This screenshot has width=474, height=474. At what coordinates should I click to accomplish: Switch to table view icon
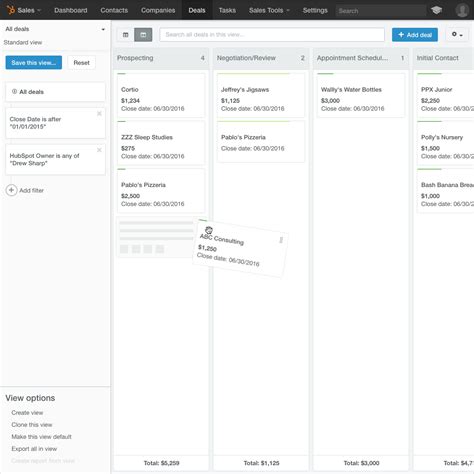click(126, 35)
